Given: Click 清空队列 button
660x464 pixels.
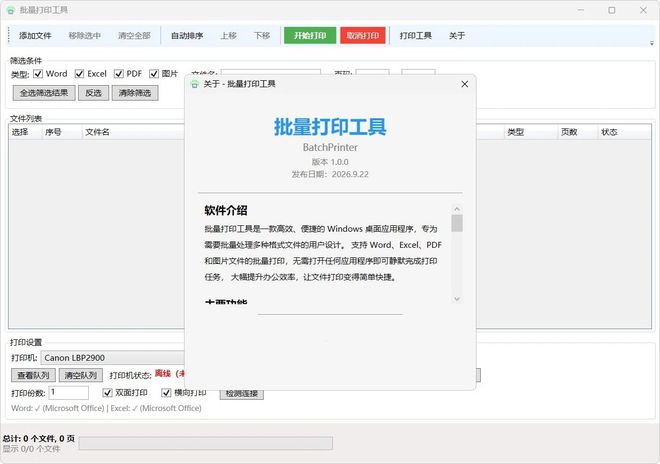Looking at the screenshot, I should [x=80, y=375].
